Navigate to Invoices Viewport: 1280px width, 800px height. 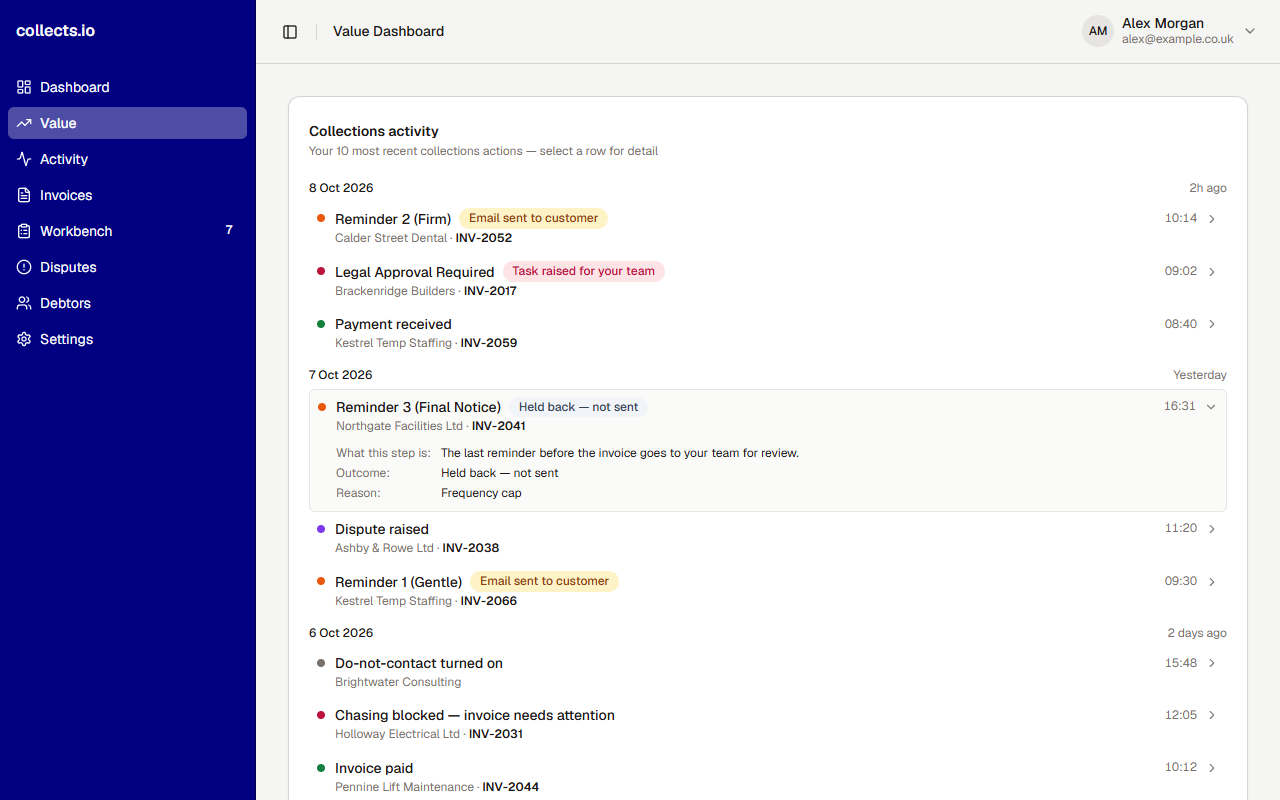[x=127, y=195]
